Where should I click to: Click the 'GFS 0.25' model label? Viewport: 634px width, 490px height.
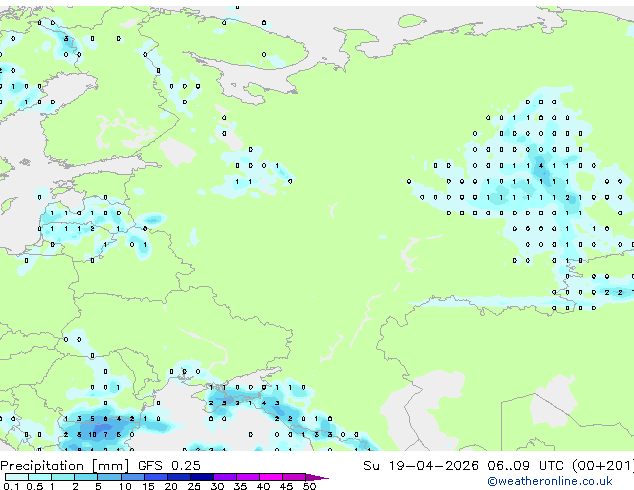169,466
